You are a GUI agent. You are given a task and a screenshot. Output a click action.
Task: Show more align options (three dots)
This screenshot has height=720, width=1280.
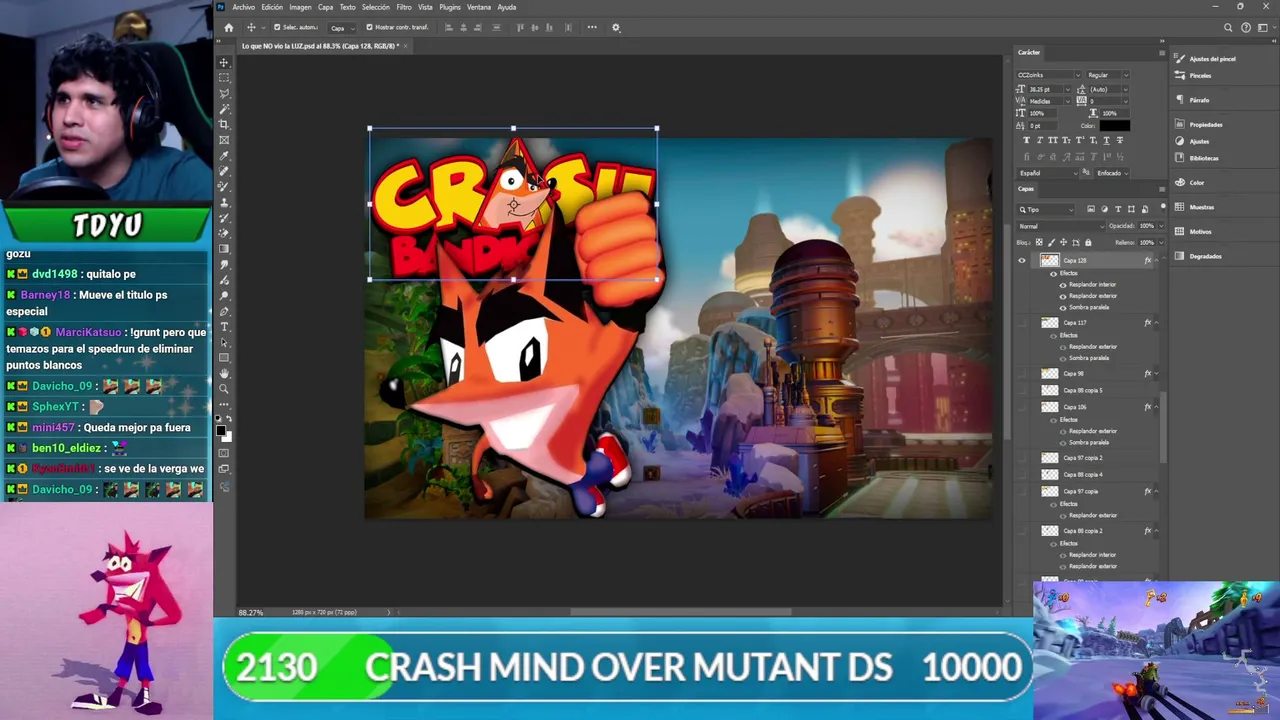pos(592,27)
